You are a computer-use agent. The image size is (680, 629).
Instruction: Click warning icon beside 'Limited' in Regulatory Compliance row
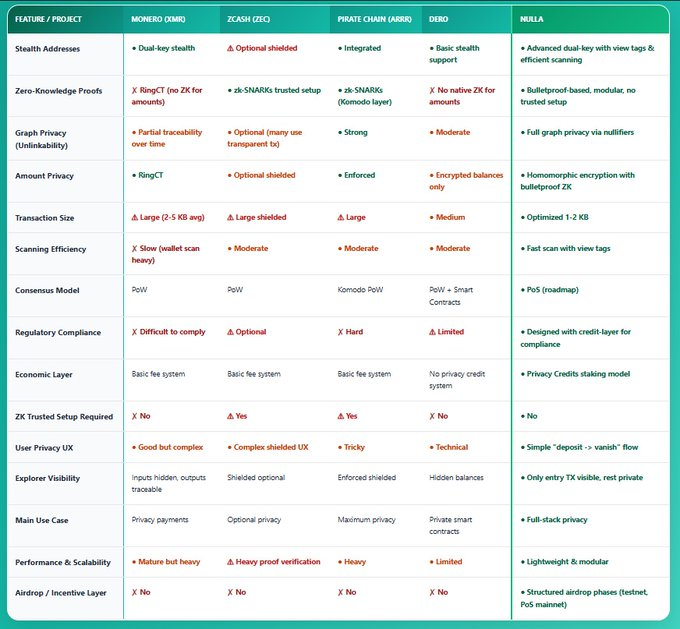[x=432, y=332]
